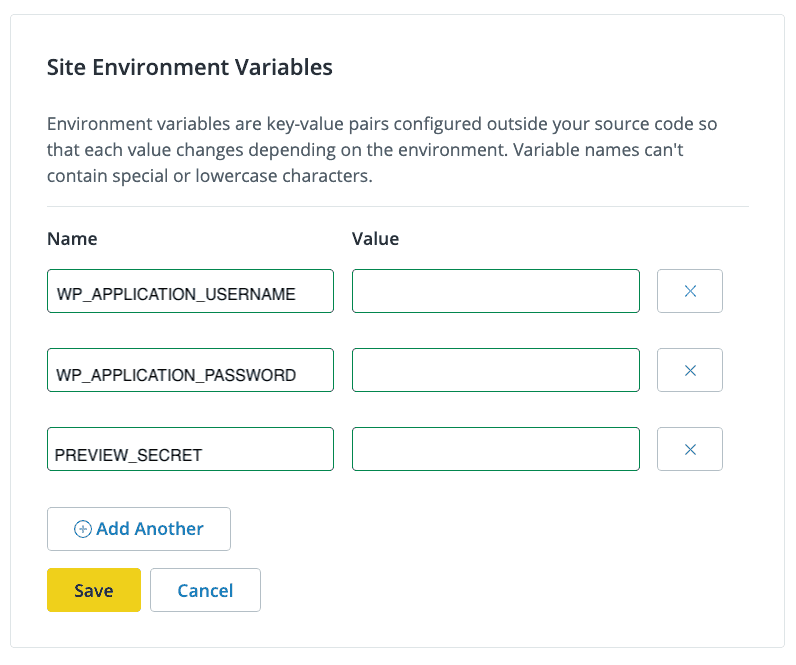
Task: Focus the PREVIEW_SECRET name field
Action: click(190, 449)
